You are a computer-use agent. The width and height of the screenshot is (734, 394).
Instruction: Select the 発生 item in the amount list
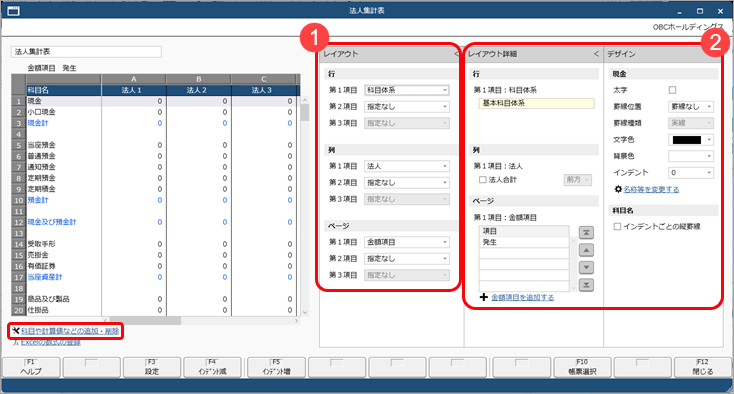point(524,242)
